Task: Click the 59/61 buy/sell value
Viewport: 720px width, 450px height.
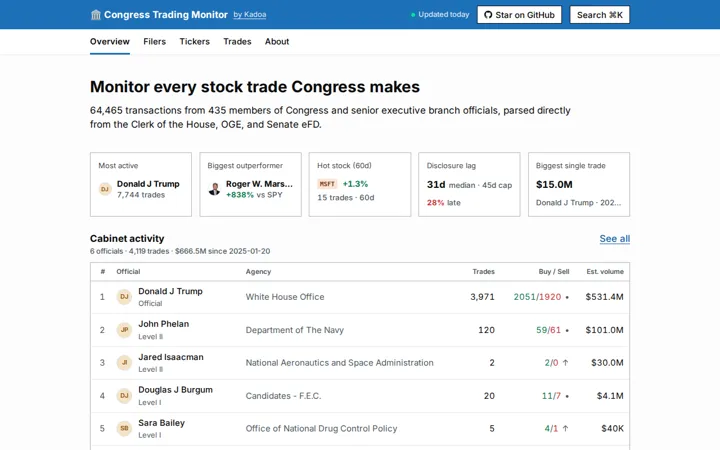Action: (548, 330)
